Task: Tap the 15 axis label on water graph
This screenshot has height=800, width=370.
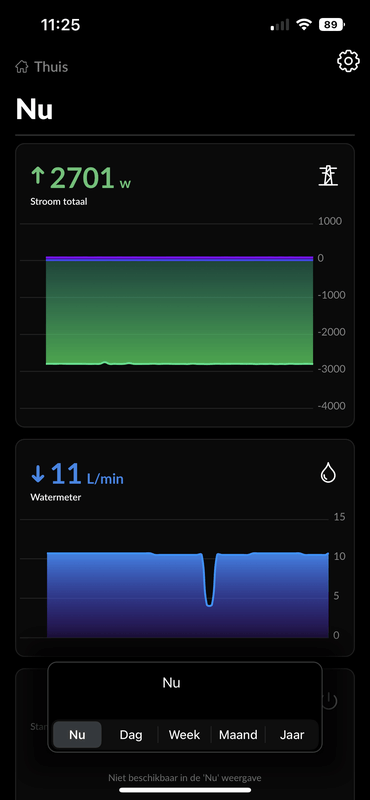Action: 339,517
